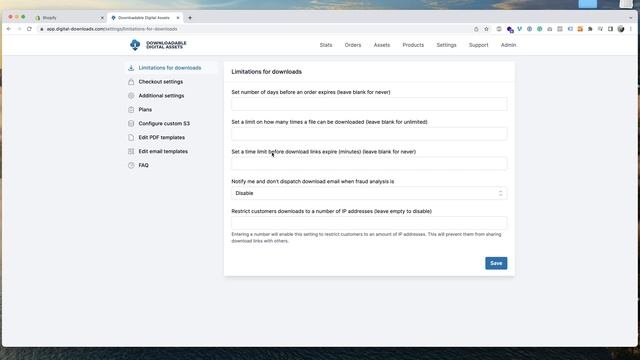Click the icon beside Edit email templates
This screenshot has height=360, width=640.
point(131,151)
